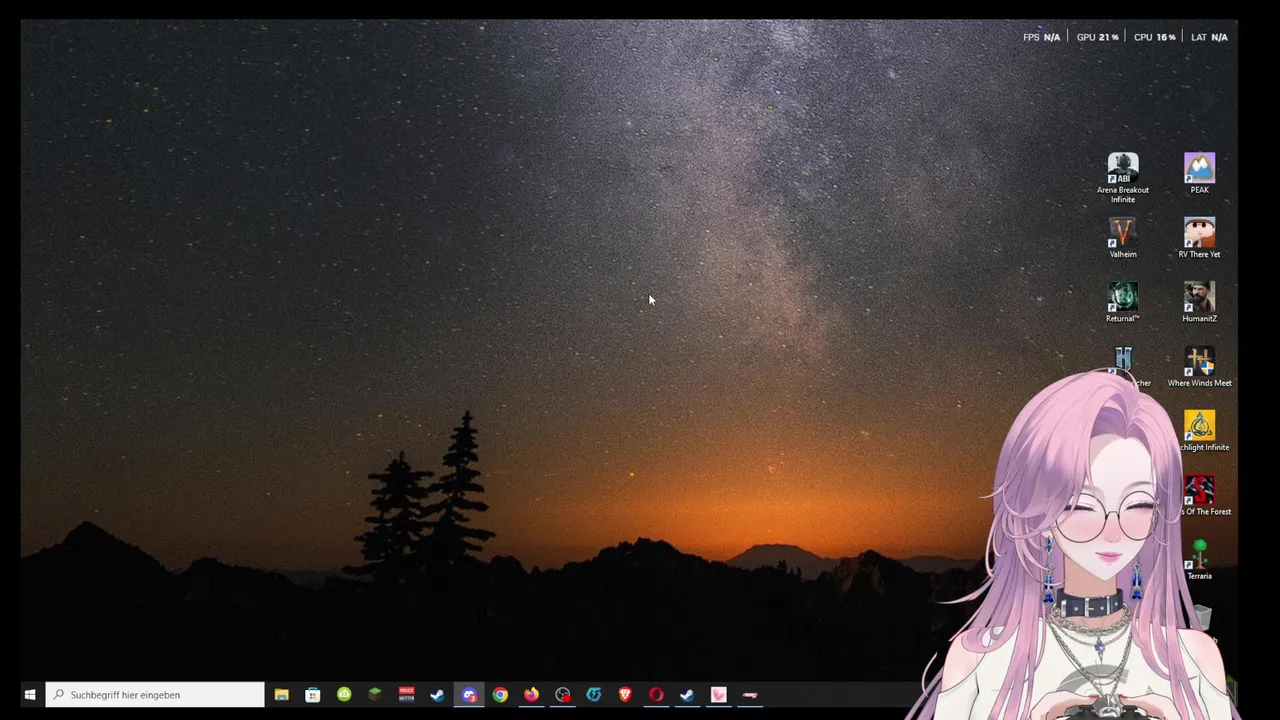The image size is (1280, 720).
Task: Select the RV There Yet shortcut
Action: click(x=1199, y=238)
